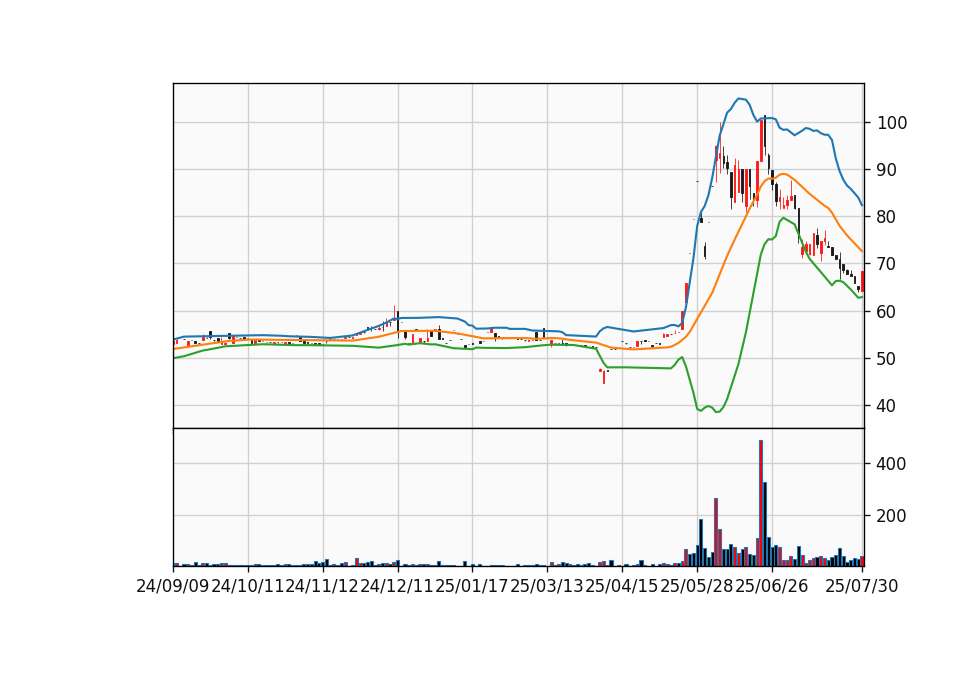This screenshot has height=690, width=960.
Task: Click the tallest volume bar near 25/06/26
Action: (761, 503)
